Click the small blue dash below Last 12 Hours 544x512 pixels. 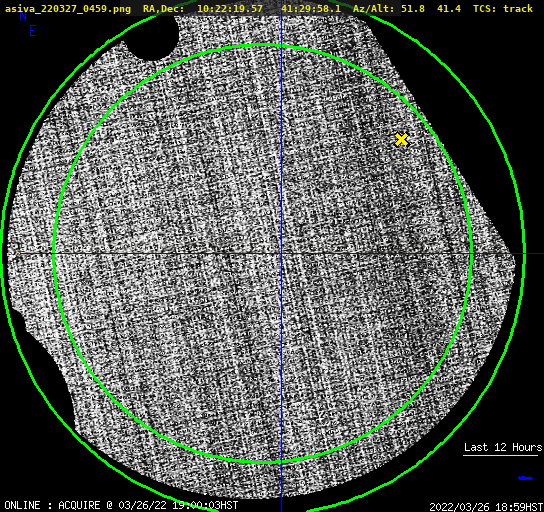[x=525, y=478]
